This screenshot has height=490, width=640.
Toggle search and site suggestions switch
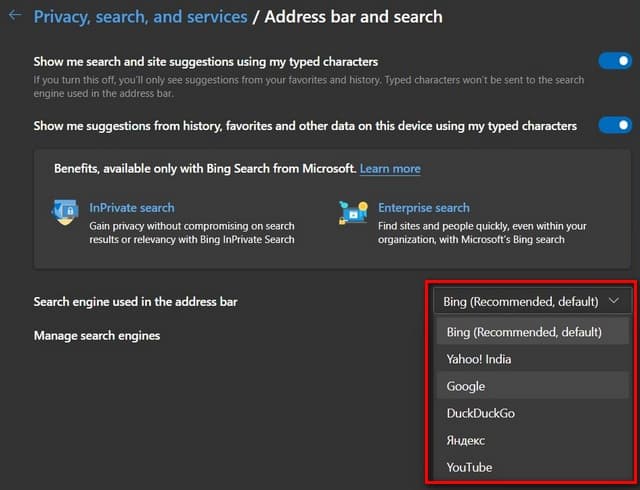click(x=615, y=61)
